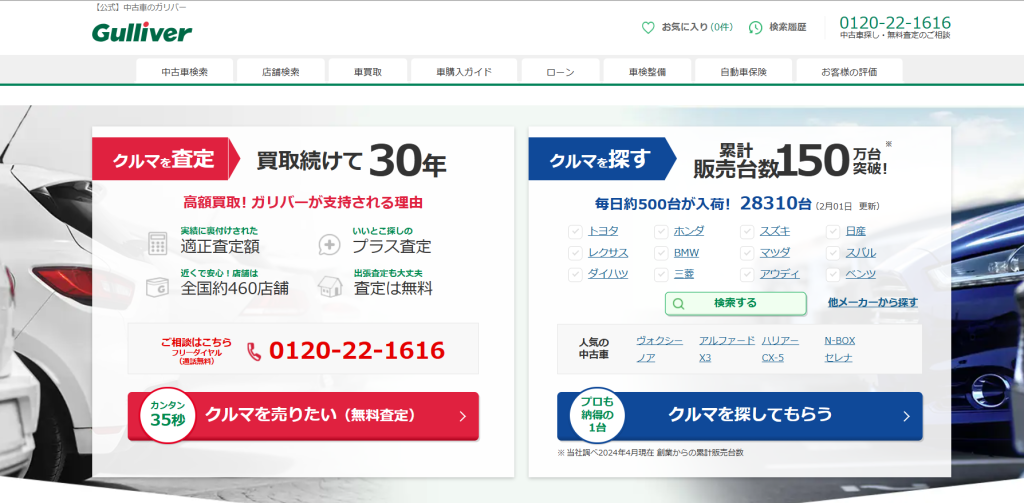This screenshot has width=1024, height=503.
Task: Click chevron on クルマを売りたい button
Action: click(462, 417)
